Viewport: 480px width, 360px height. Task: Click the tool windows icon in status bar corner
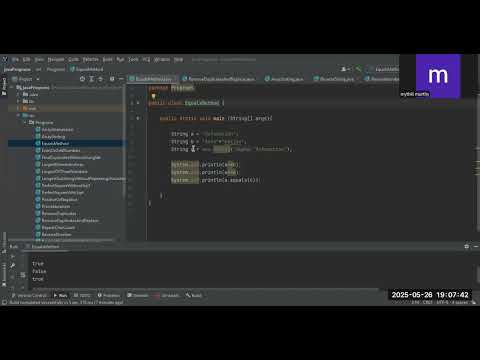[4, 302]
